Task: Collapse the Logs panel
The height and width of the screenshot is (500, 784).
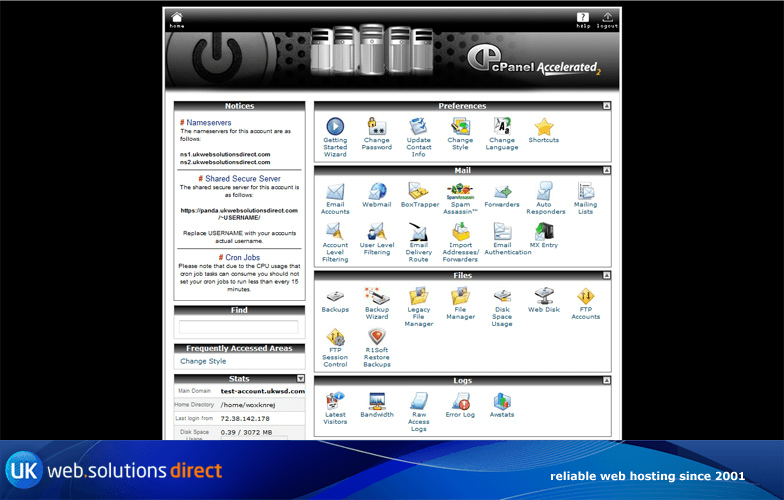Action: coord(606,381)
